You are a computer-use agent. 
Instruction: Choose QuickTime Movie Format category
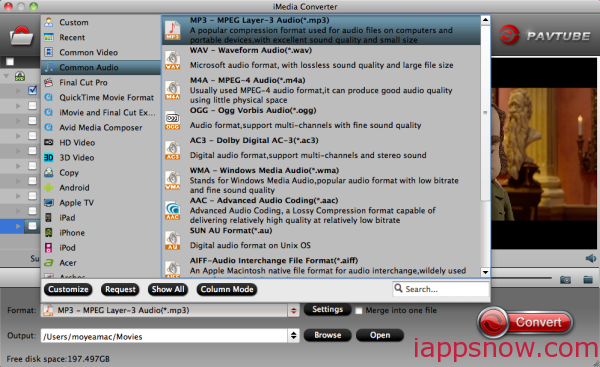[101, 97]
